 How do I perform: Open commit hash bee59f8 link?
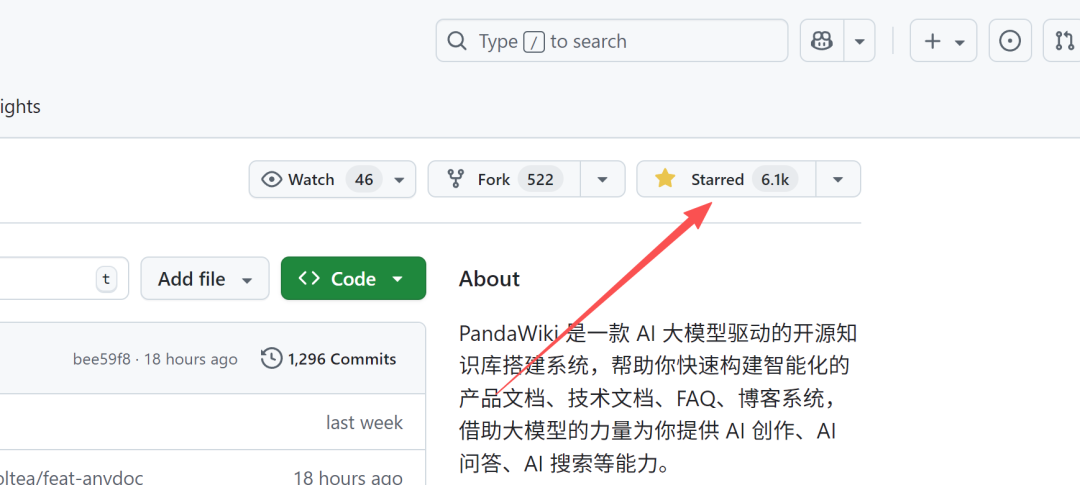coord(101,359)
